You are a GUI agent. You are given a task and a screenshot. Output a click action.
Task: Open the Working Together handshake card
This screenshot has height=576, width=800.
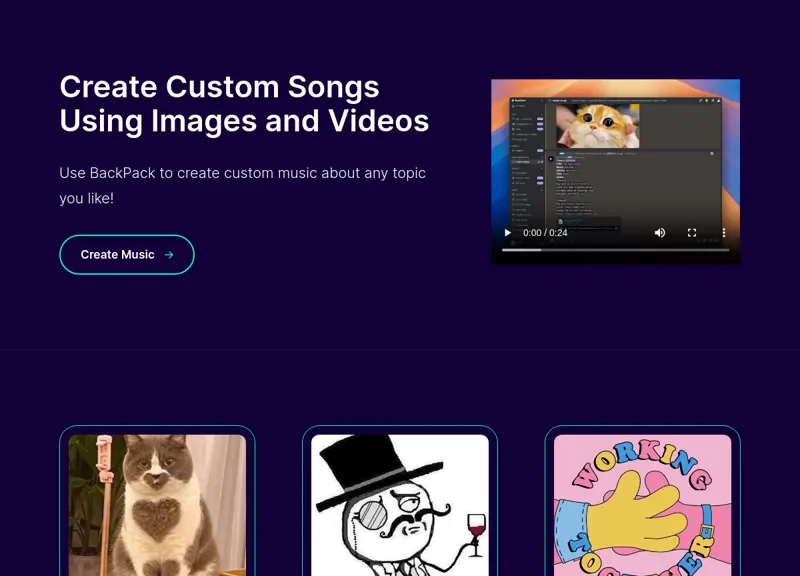pyautogui.click(x=642, y=505)
